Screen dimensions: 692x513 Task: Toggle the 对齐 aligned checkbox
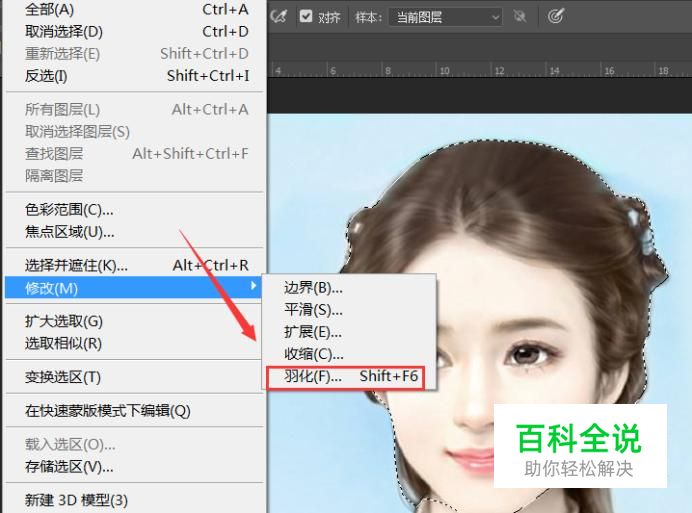tap(306, 16)
